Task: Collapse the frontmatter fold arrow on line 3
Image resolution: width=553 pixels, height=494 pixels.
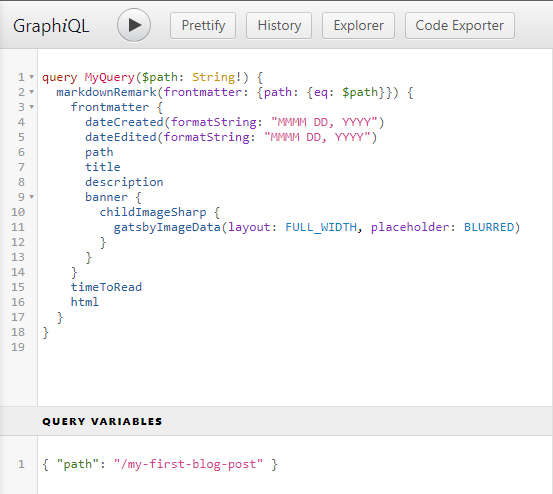Action: 32,107
